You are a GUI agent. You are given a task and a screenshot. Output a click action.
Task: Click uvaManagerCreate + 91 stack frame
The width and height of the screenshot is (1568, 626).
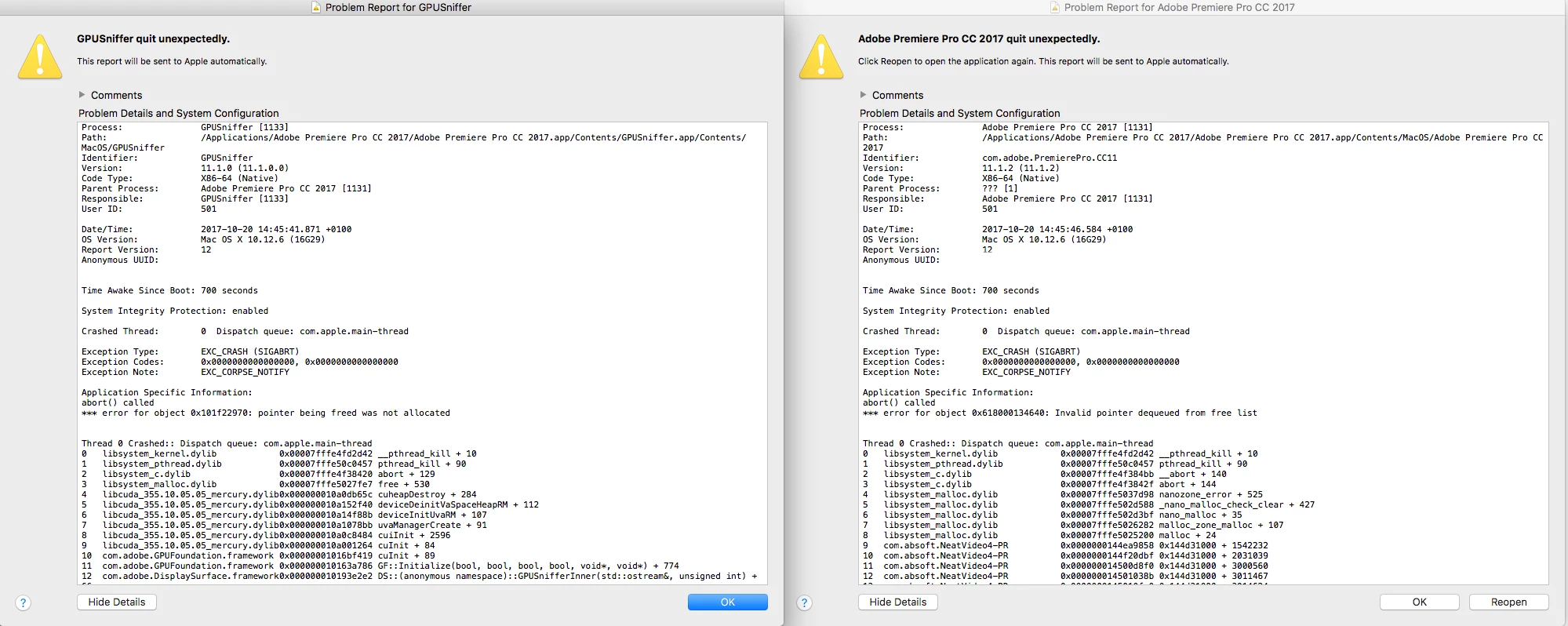coord(284,525)
